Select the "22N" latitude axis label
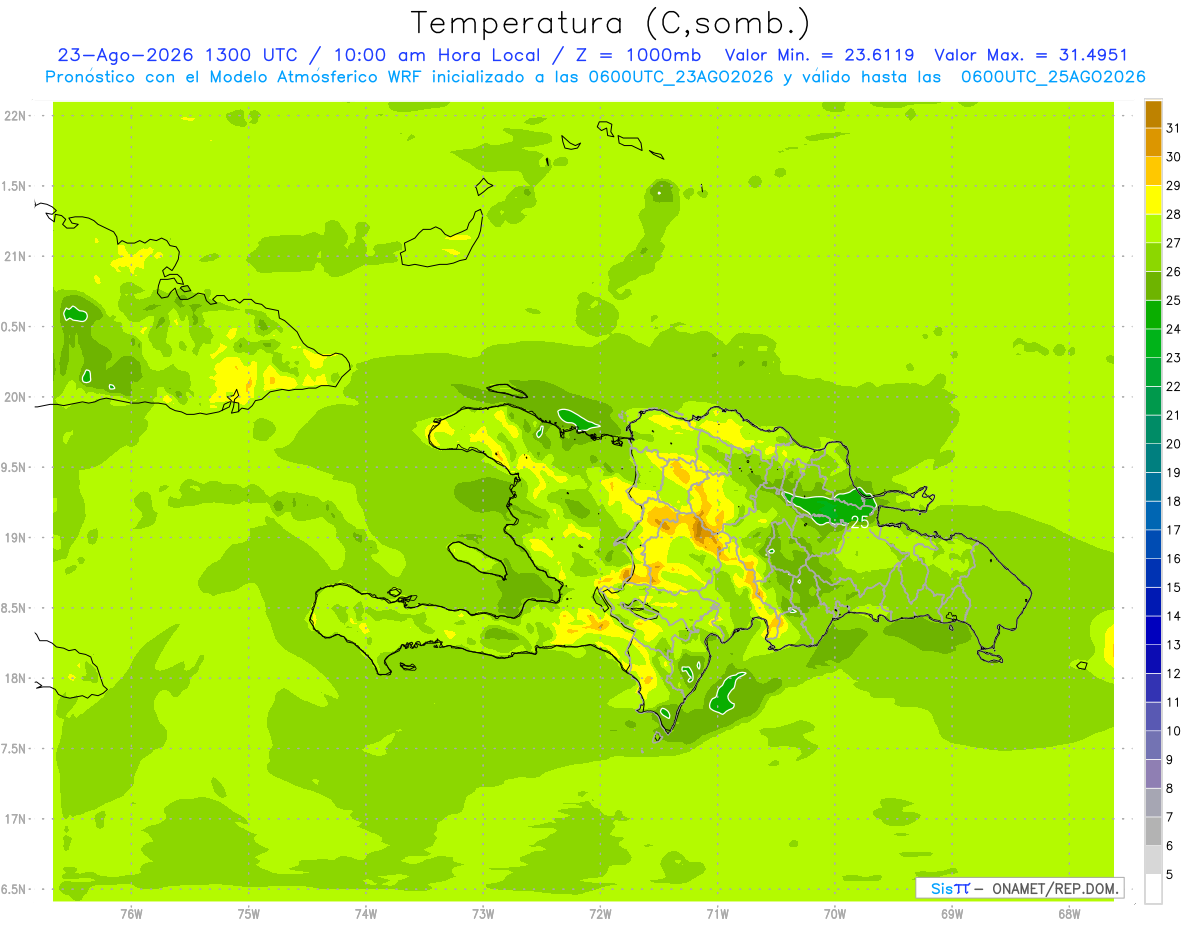 15,116
